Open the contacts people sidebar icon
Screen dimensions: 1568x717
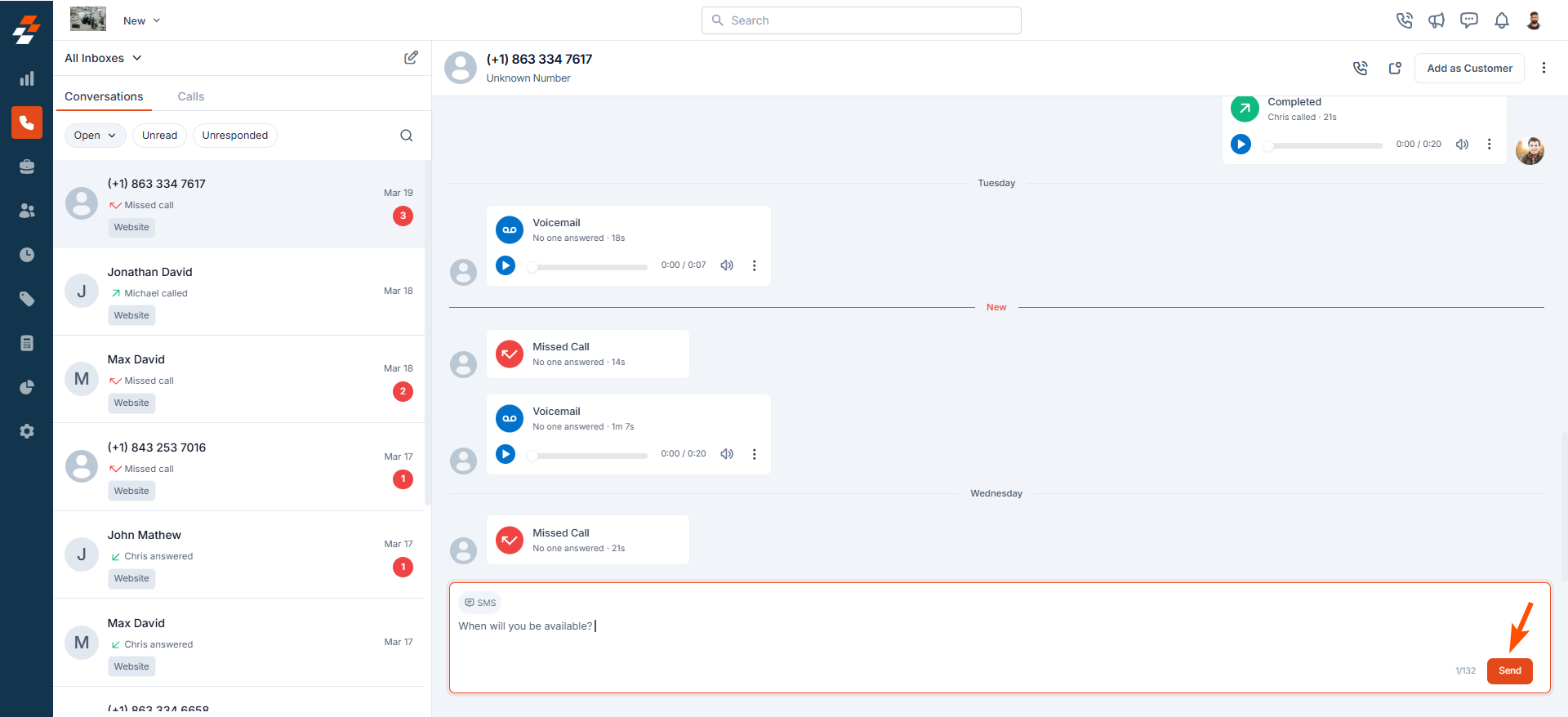[27, 211]
